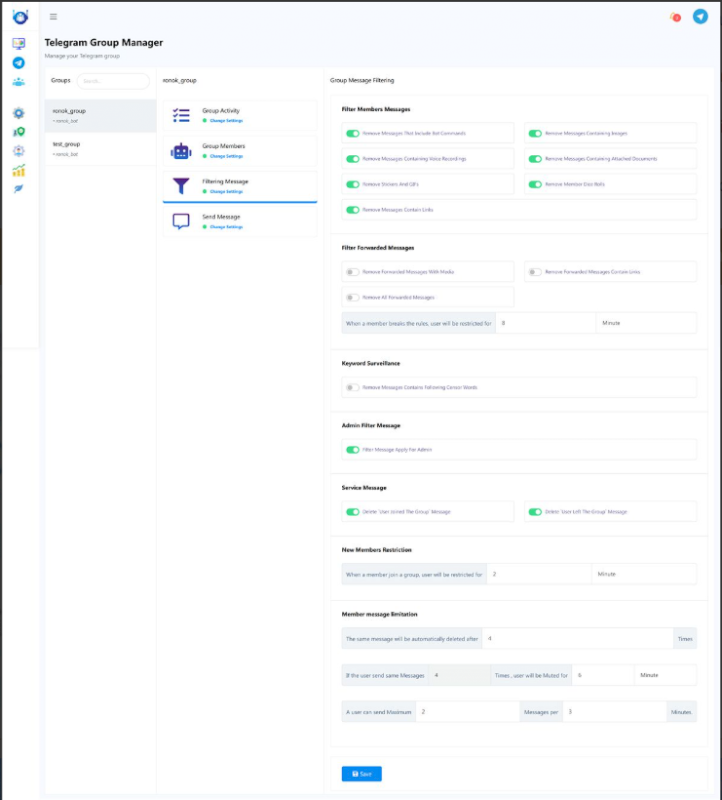Click Change Settings under Send Message
The height and width of the screenshot is (800, 722).
click(226, 227)
